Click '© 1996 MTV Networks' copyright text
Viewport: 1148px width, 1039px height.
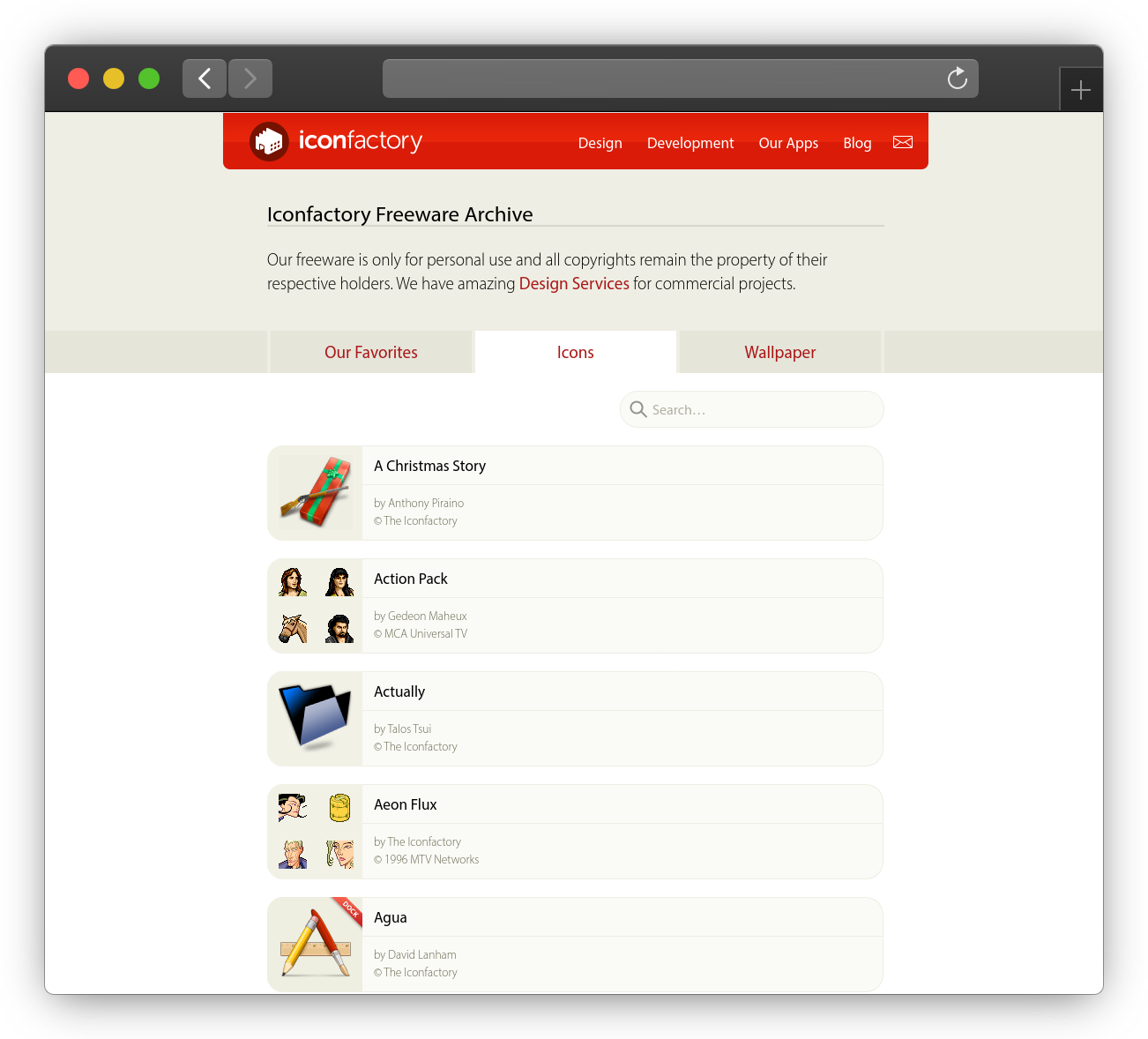(427, 859)
